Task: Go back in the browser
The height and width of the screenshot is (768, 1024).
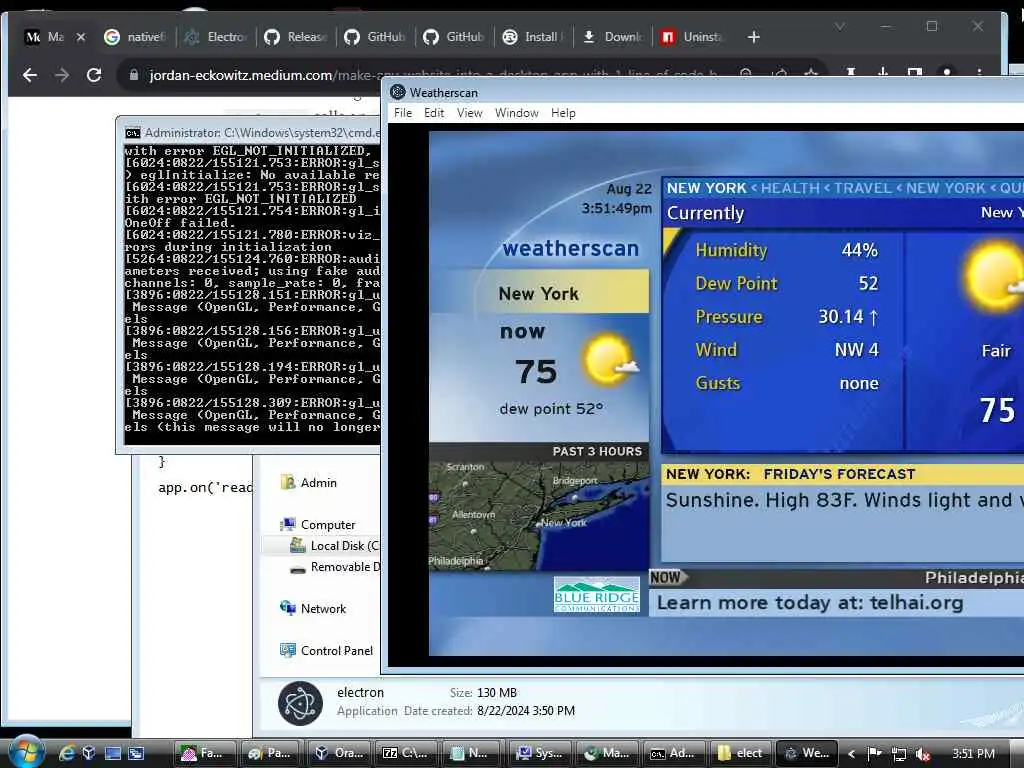Action: click(x=30, y=75)
